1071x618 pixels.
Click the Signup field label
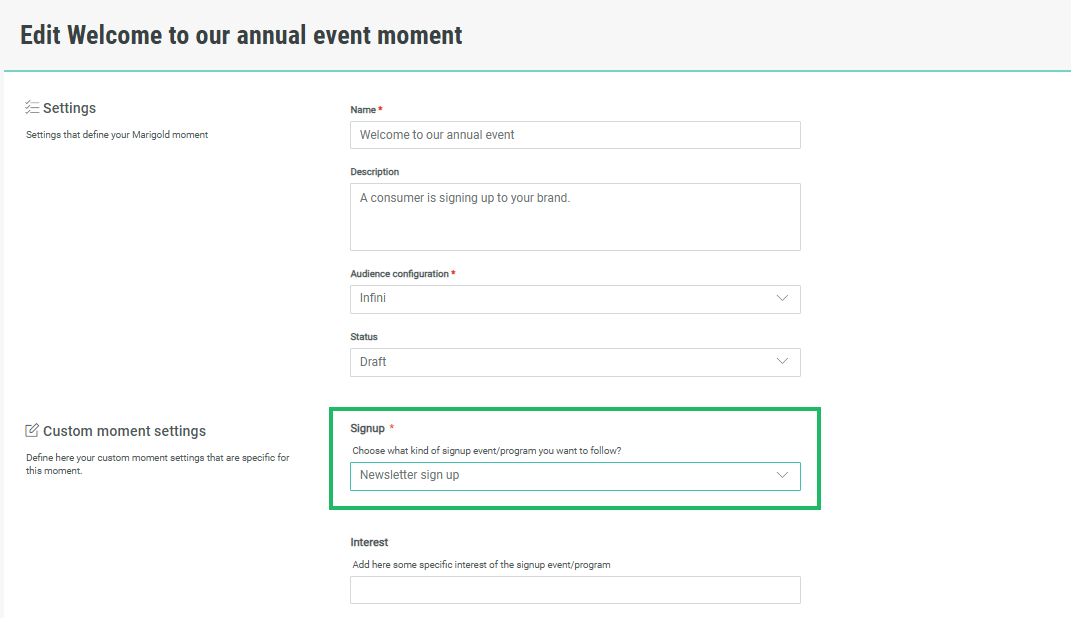click(367, 428)
